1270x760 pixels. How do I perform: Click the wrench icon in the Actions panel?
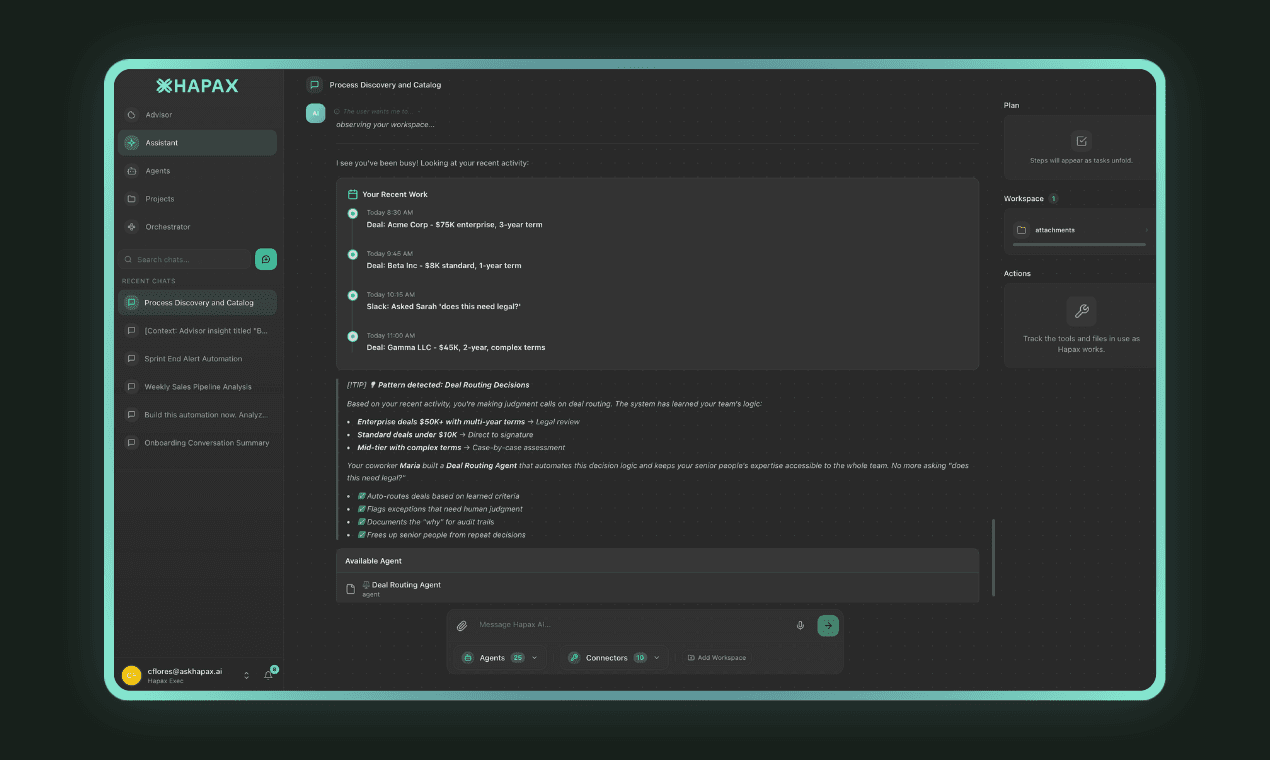1079,311
